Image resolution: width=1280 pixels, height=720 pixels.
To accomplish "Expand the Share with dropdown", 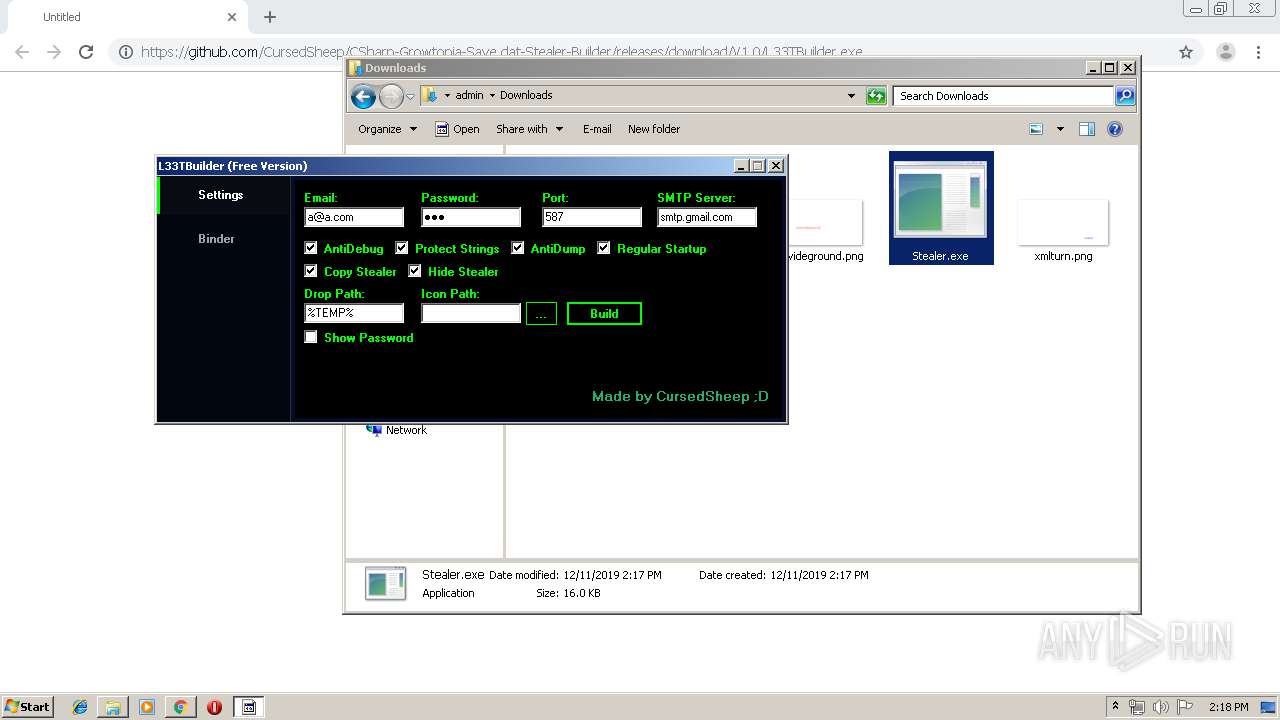I will pos(530,129).
